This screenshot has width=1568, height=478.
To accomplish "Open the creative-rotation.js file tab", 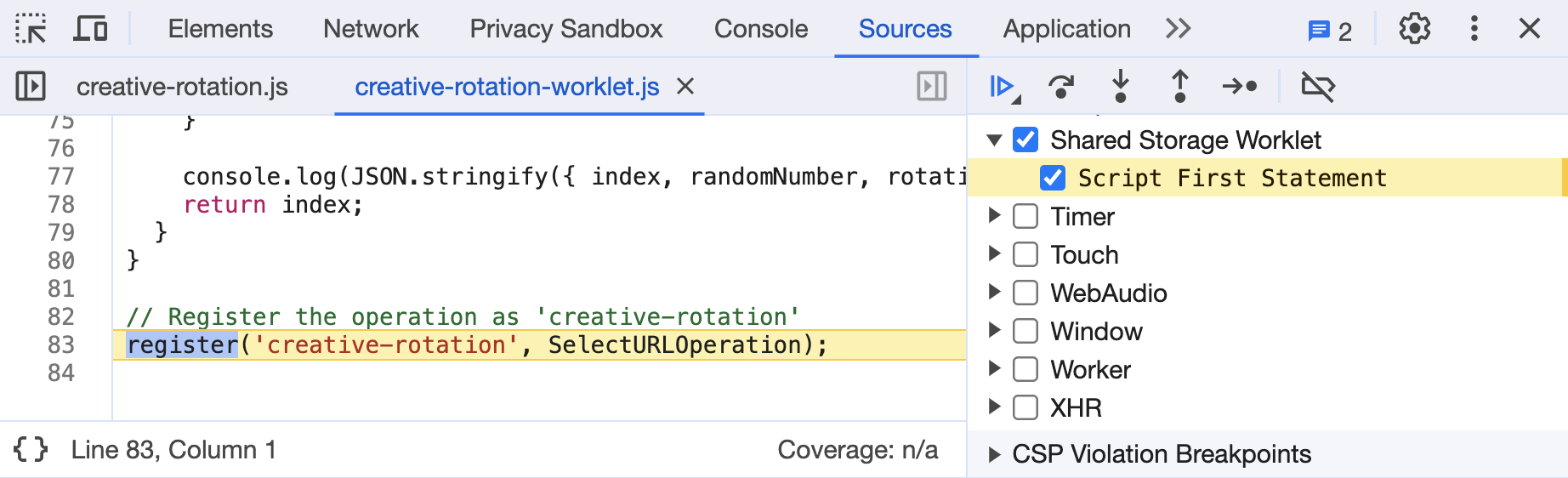I will [x=182, y=87].
